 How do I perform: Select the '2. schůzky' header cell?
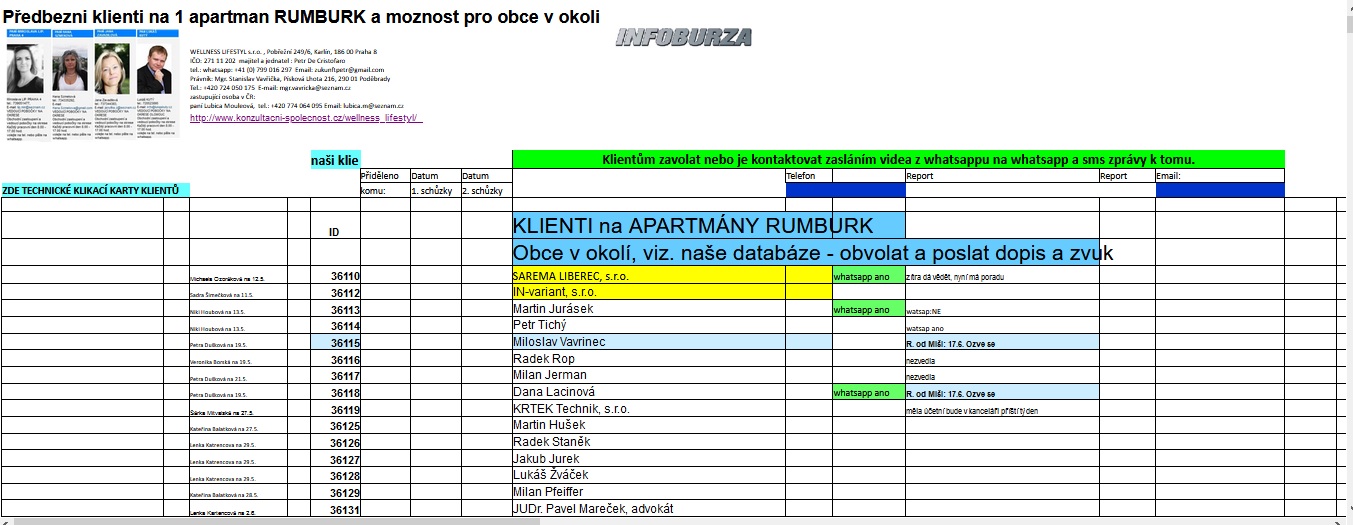486,190
